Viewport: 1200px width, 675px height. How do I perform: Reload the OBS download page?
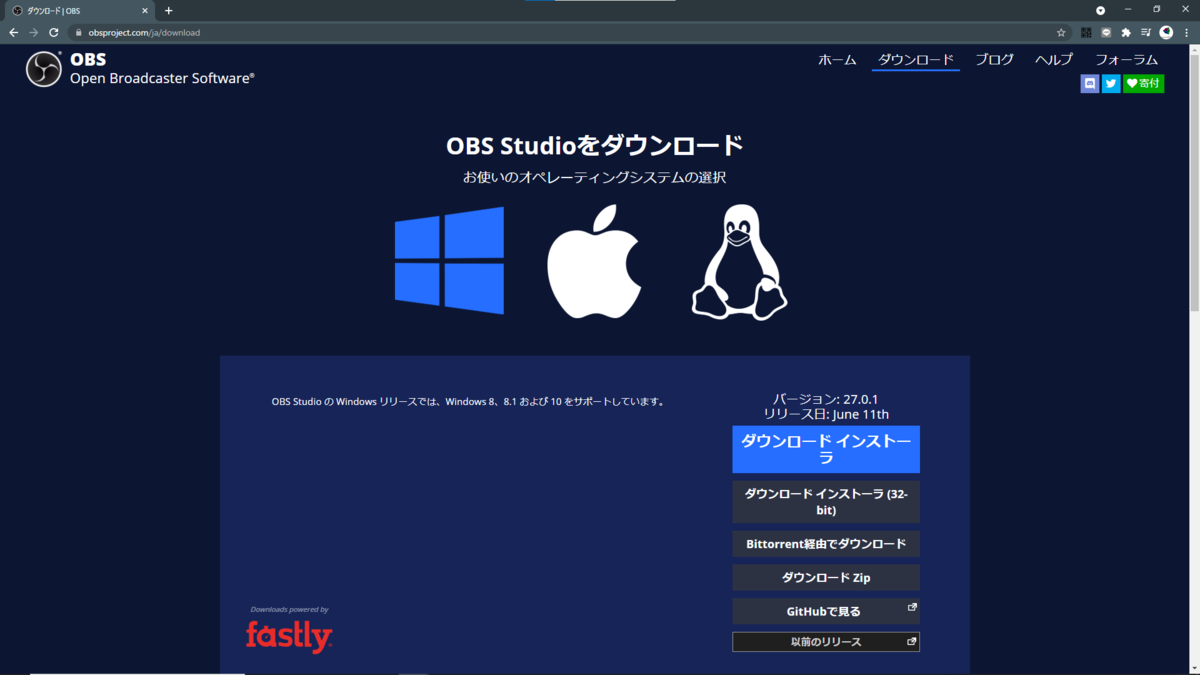54,33
